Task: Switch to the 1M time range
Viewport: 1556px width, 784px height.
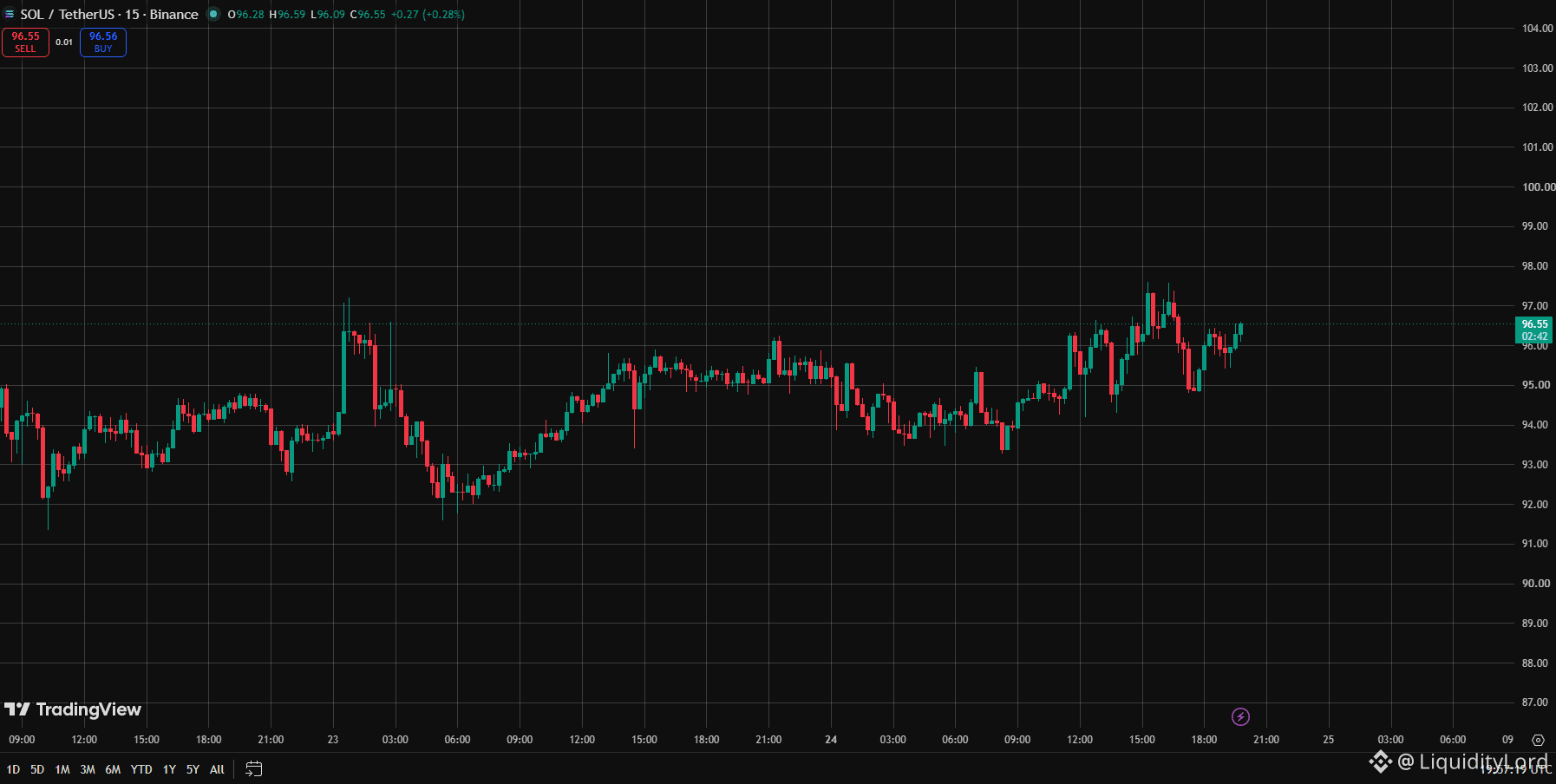Action: 62,769
